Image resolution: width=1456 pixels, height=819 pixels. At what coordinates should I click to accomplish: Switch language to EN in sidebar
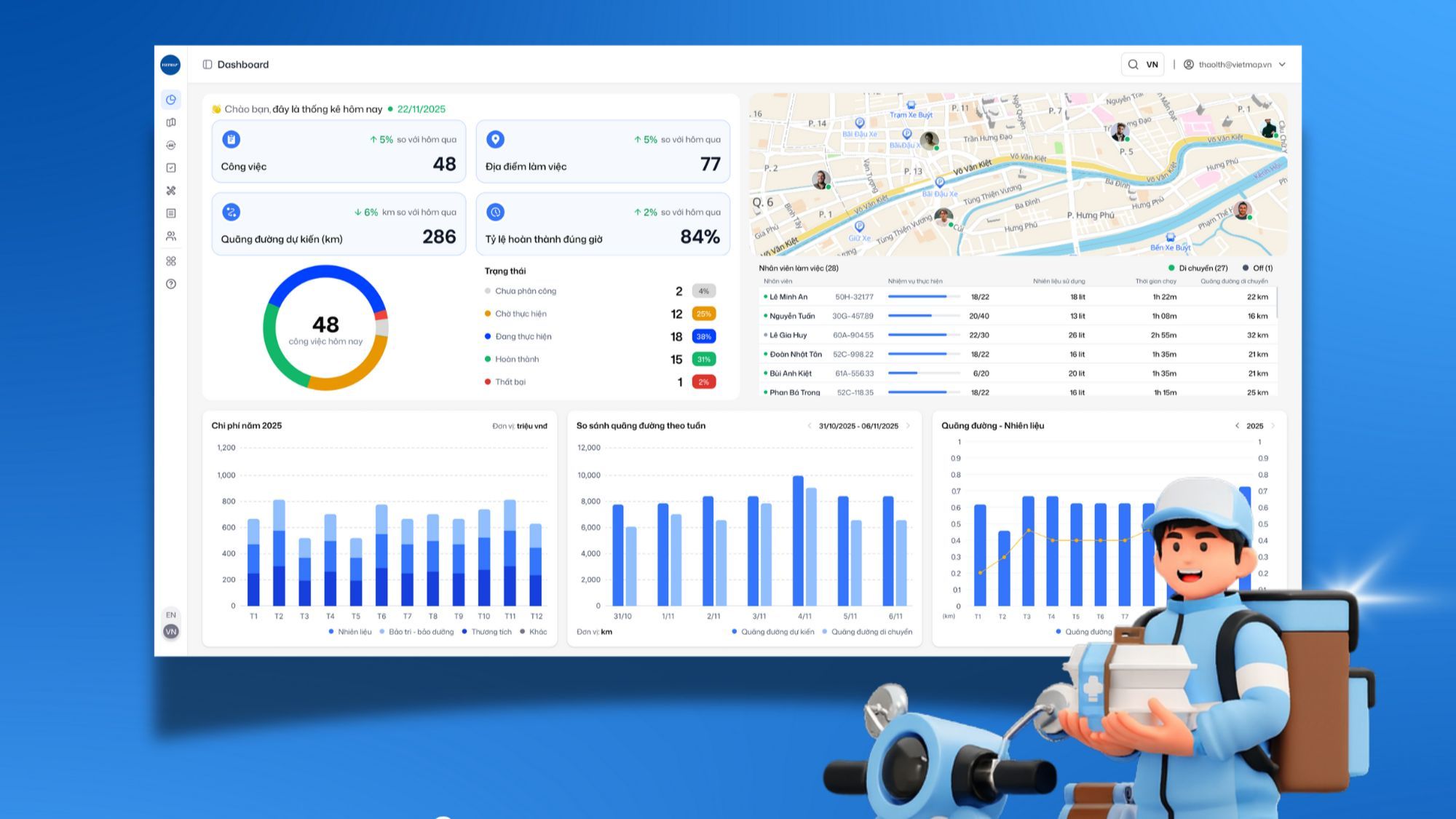(x=171, y=614)
